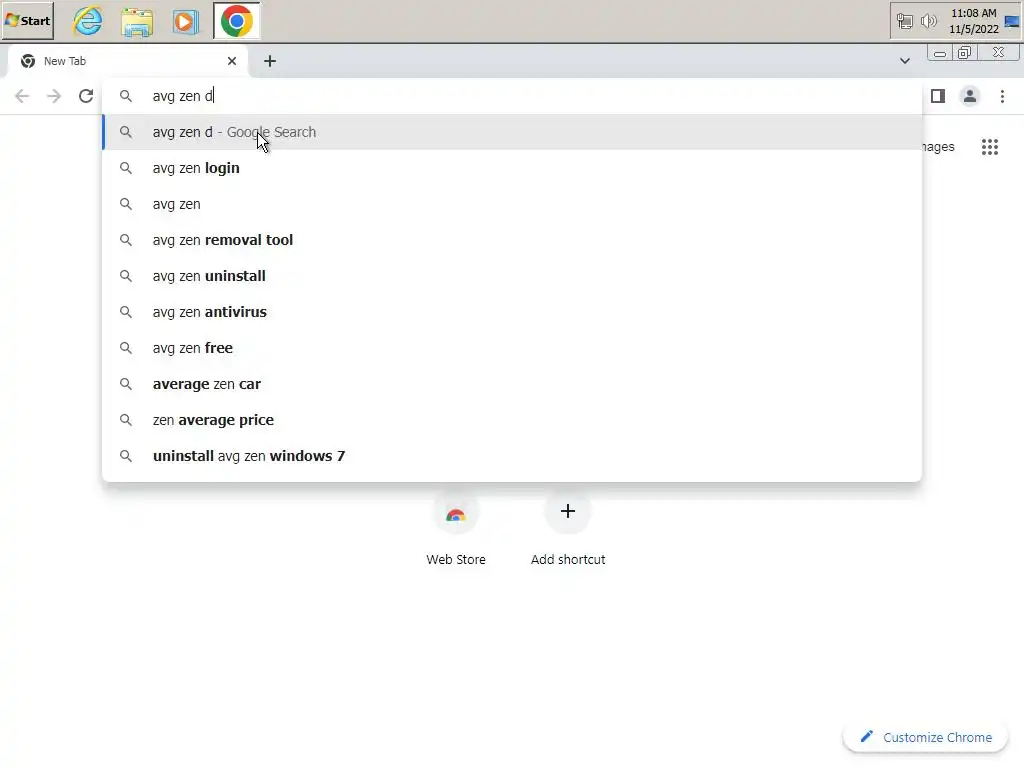Image resolution: width=1024 pixels, height=768 pixels.
Task: Click the Show desktop tray icon
Action: [1012, 22]
